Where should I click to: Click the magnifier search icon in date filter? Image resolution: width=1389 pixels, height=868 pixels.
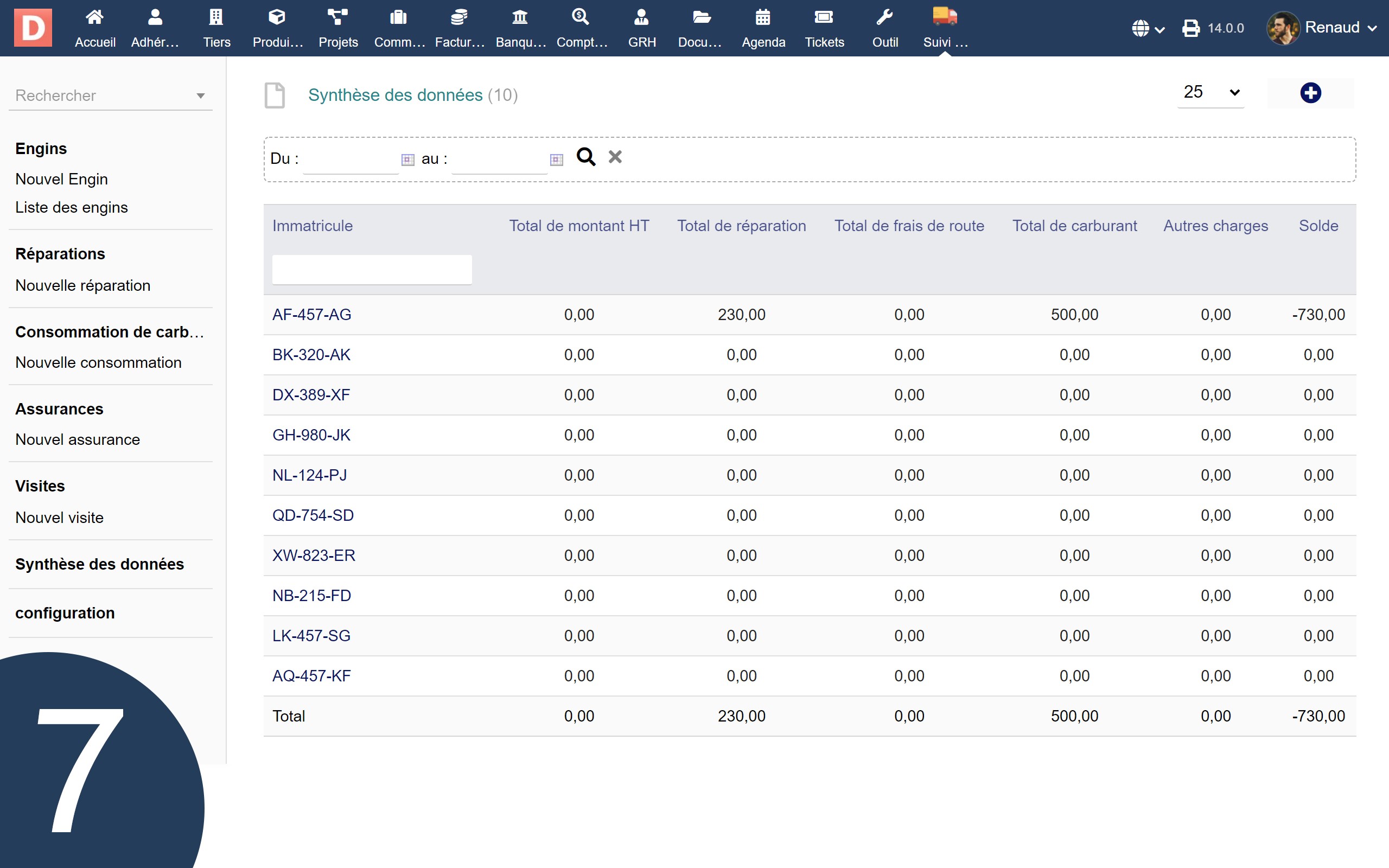click(585, 157)
